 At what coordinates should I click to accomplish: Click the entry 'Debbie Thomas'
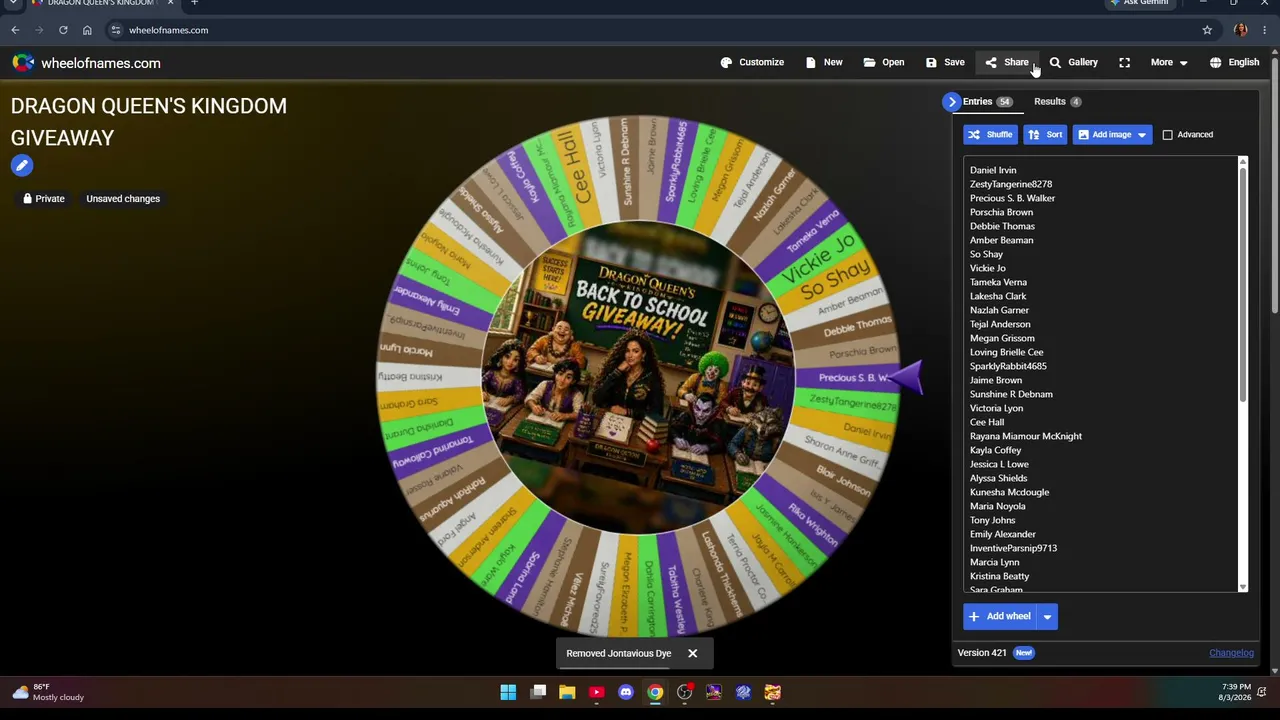pos(1002,226)
